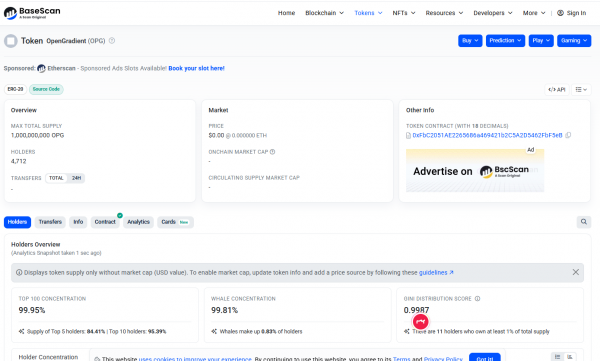
Task: Switch to the Cards tab
Action: [175, 222]
